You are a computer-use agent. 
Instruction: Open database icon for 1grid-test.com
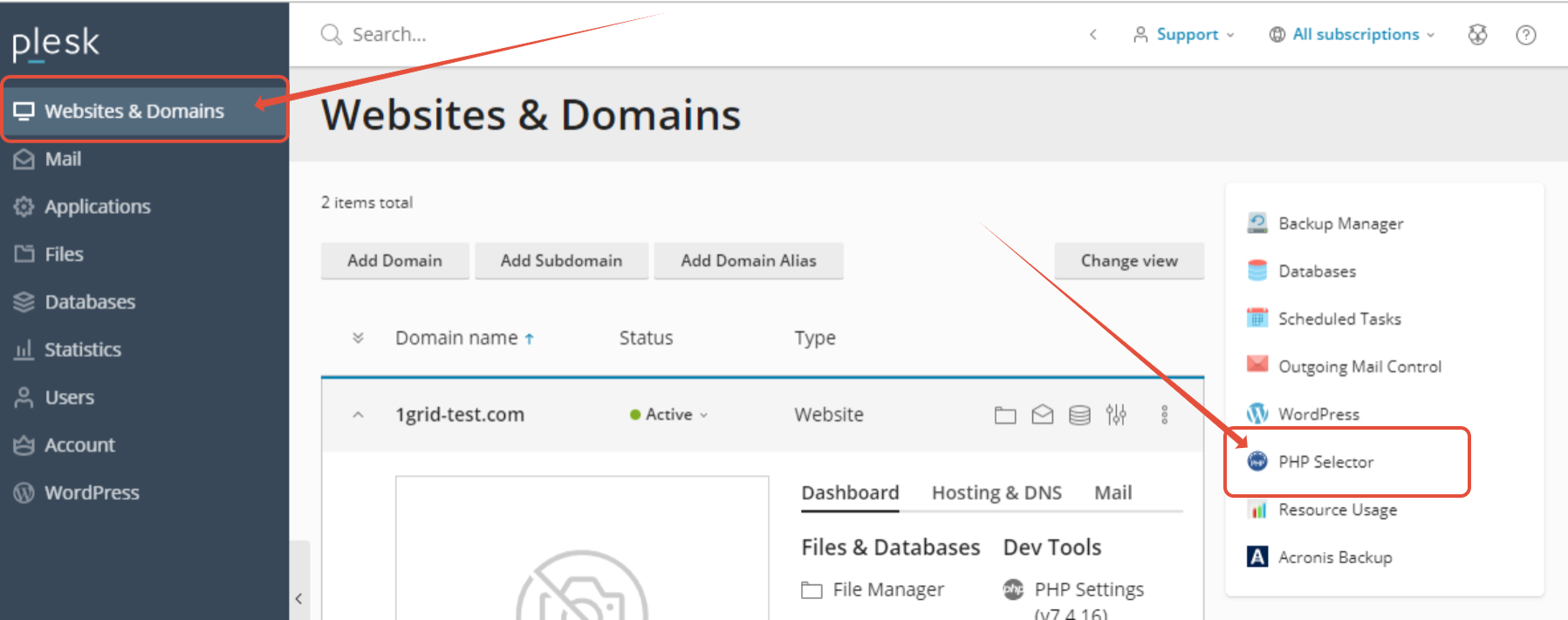coord(1079,415)
